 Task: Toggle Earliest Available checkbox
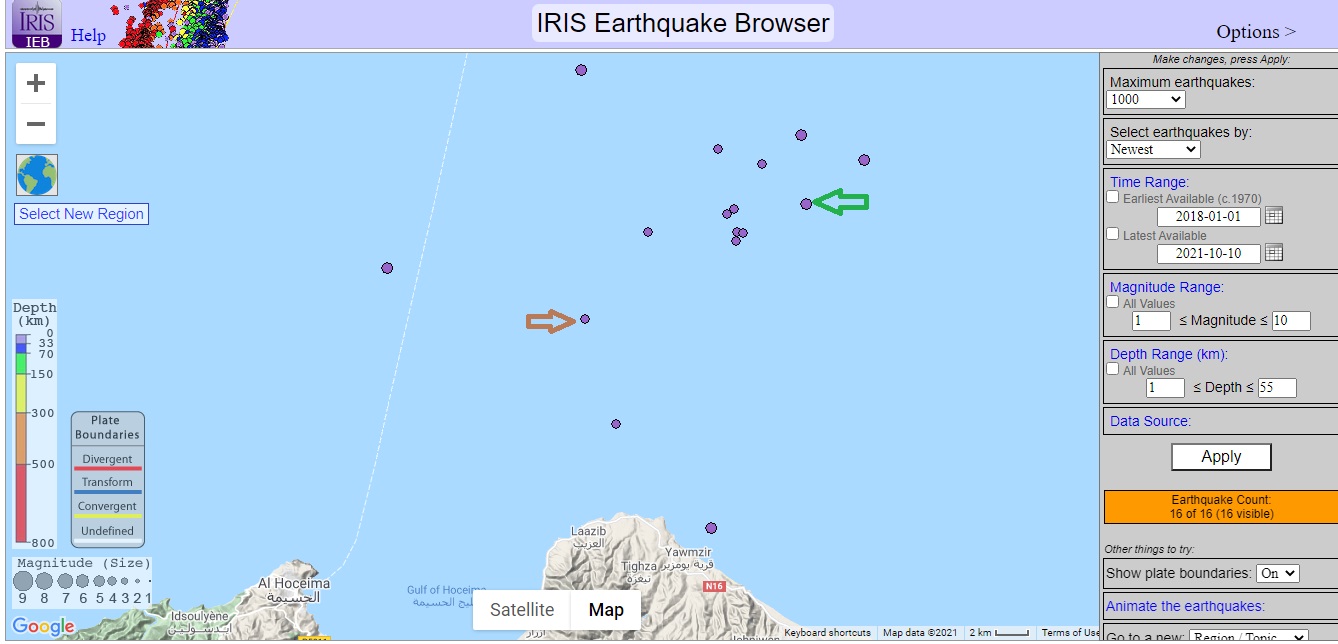click(x=1113, y=198)
